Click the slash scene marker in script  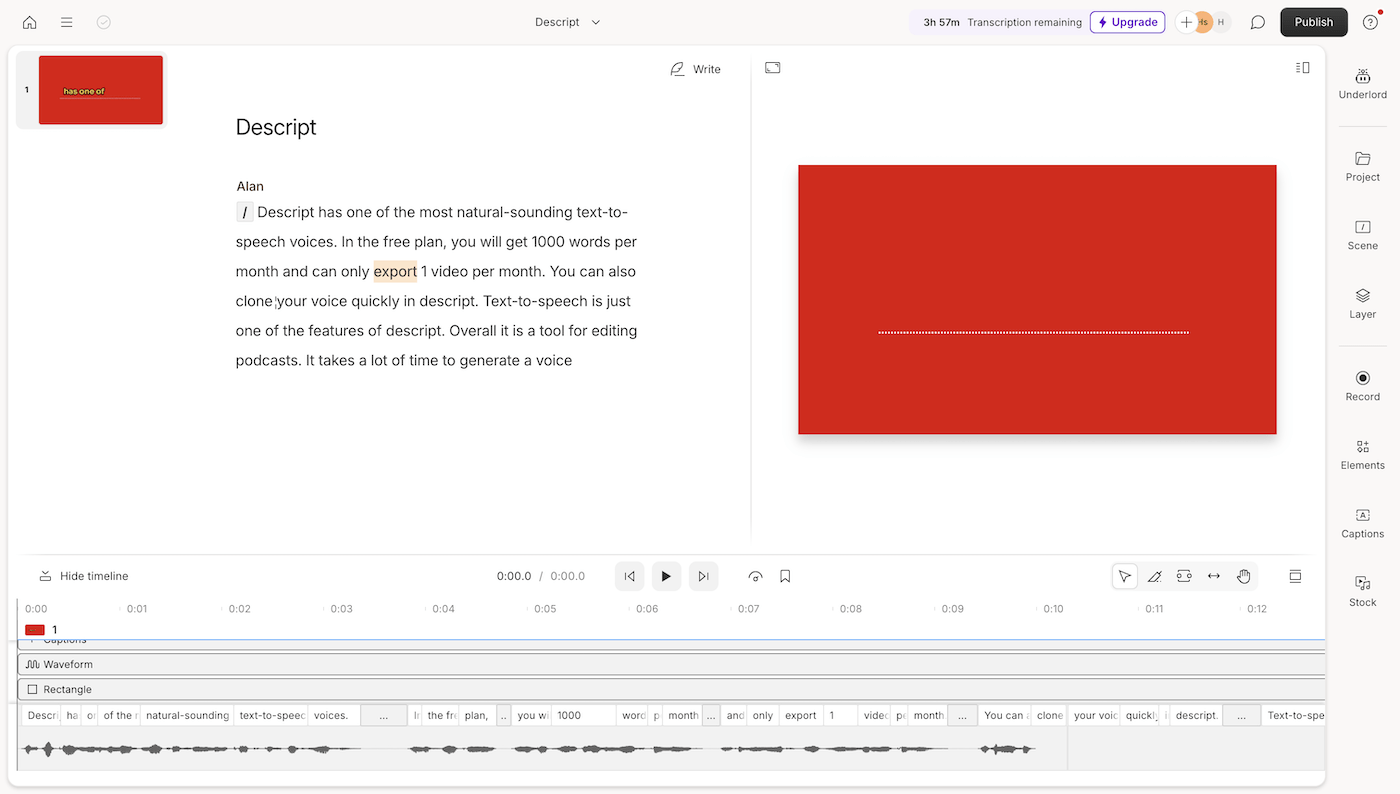[x=245, y=212]
